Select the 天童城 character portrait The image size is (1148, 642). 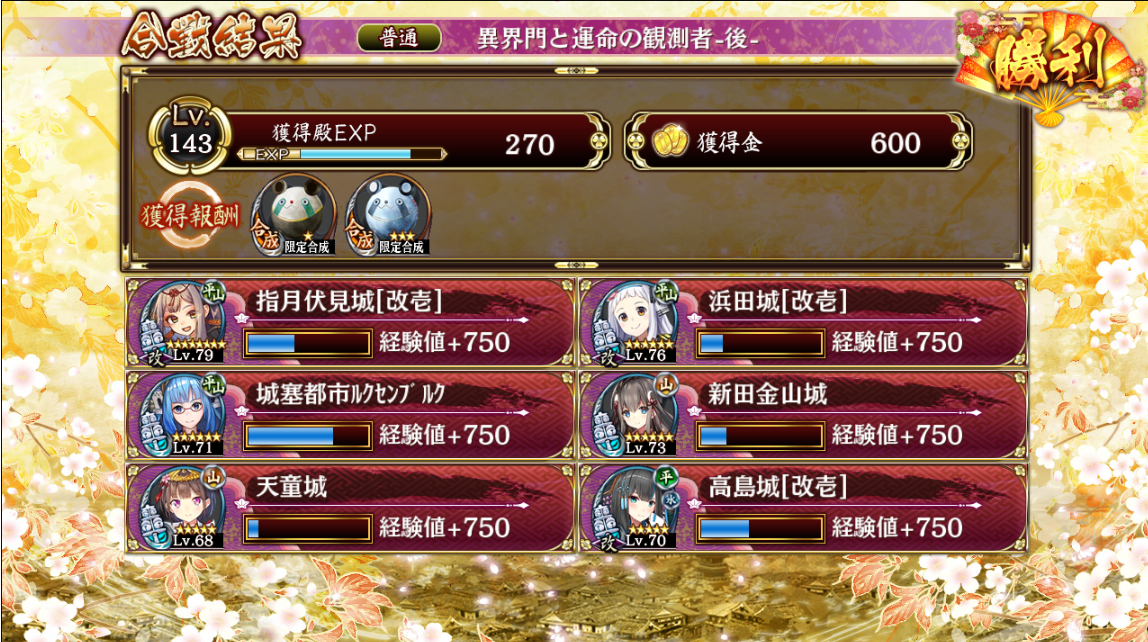[181, 508]
